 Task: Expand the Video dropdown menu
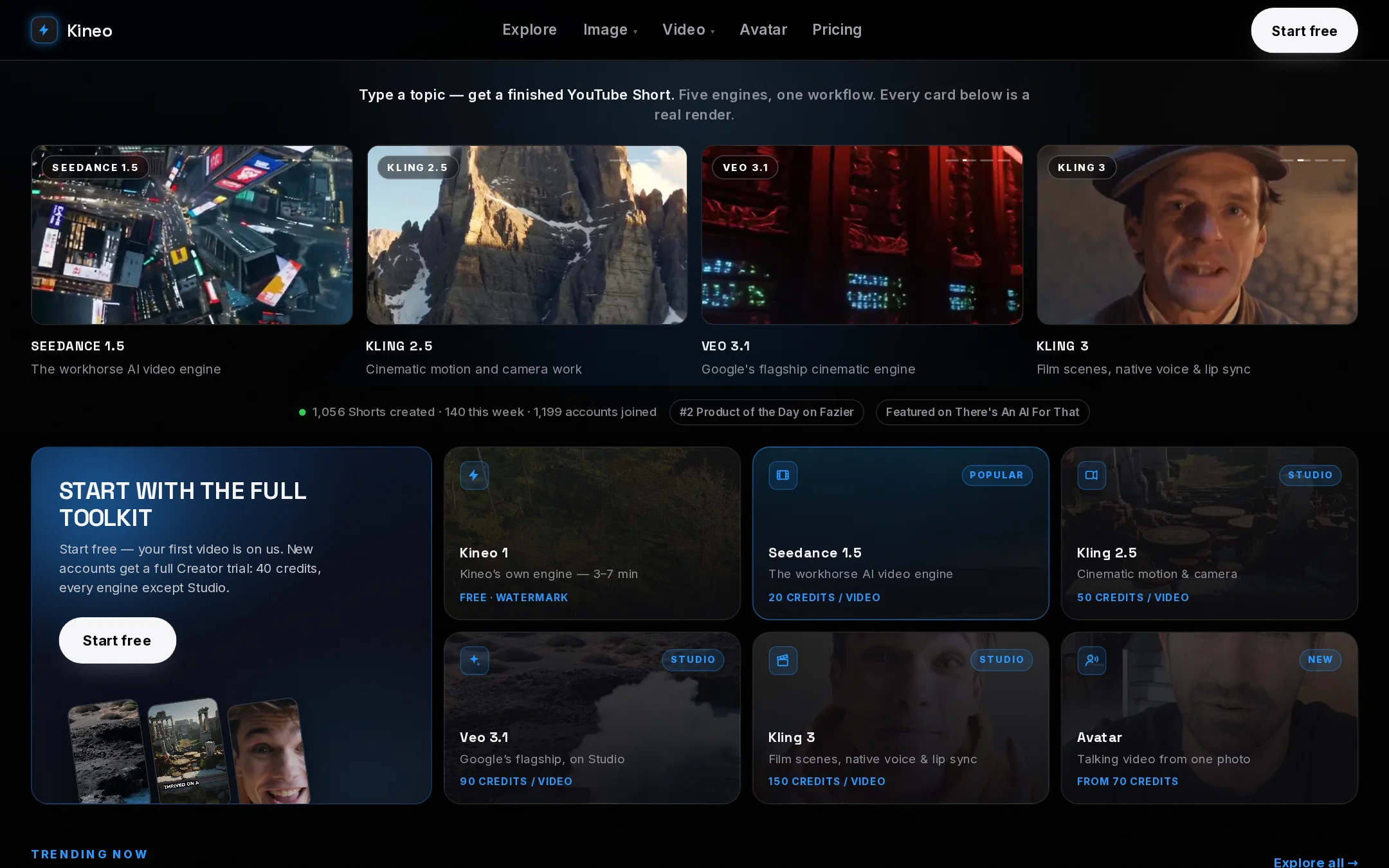[x=688, y=30]
